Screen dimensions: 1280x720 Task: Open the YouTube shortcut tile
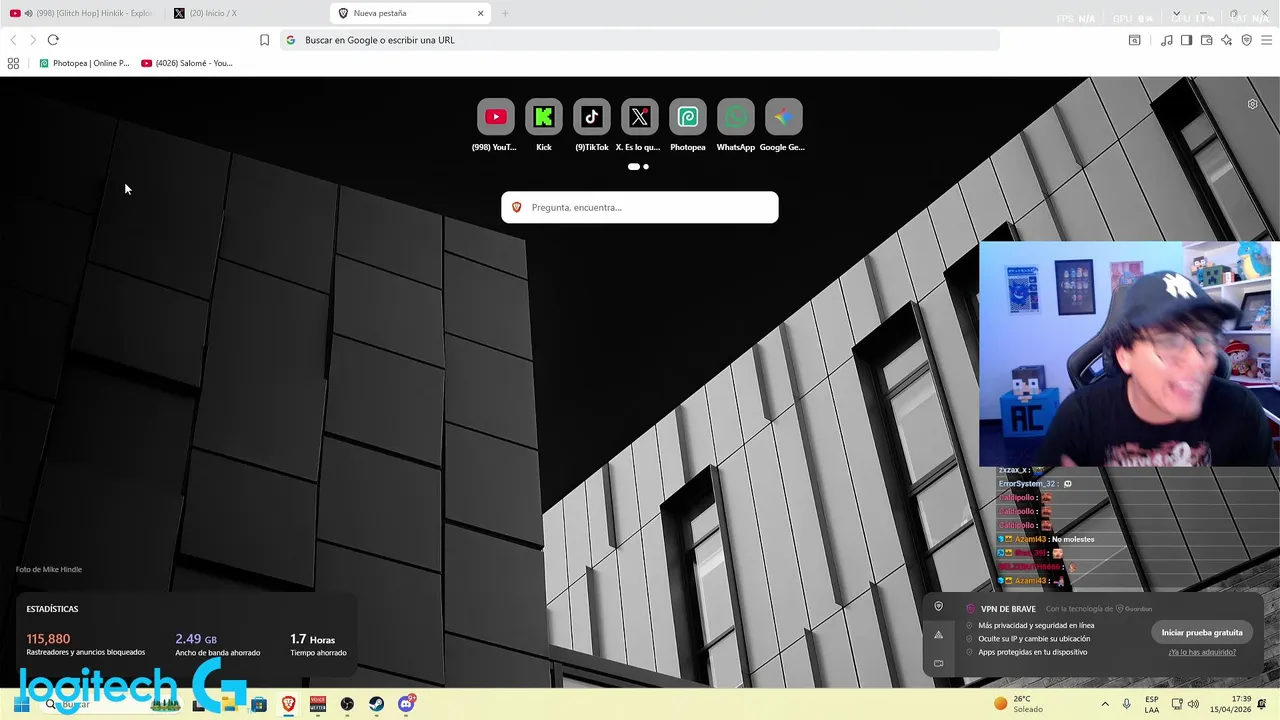point(495,117)
